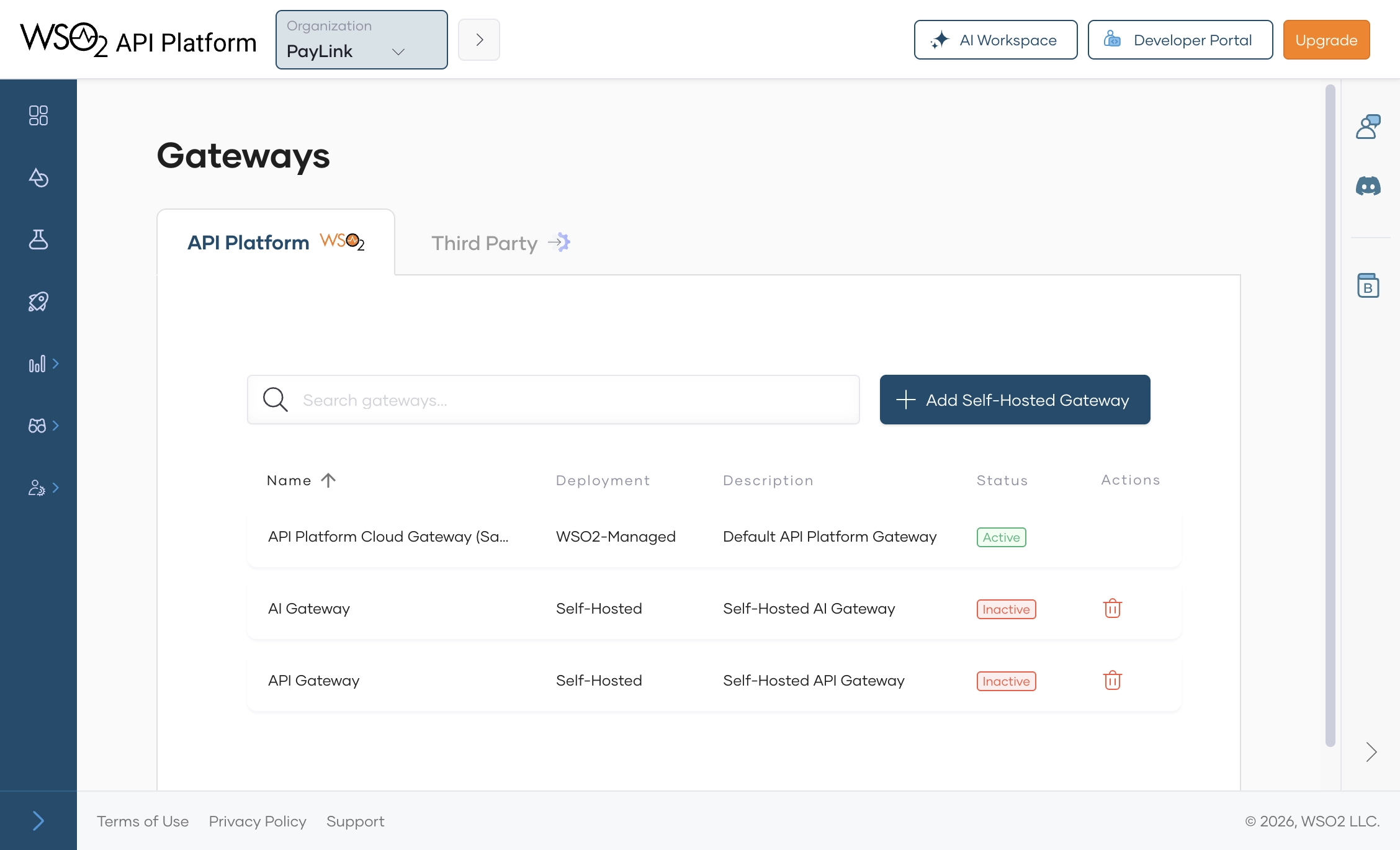Viewport: 1400px width, 850px height.
Task: Open the analytics bar chart icon
Action: (37, 364)
